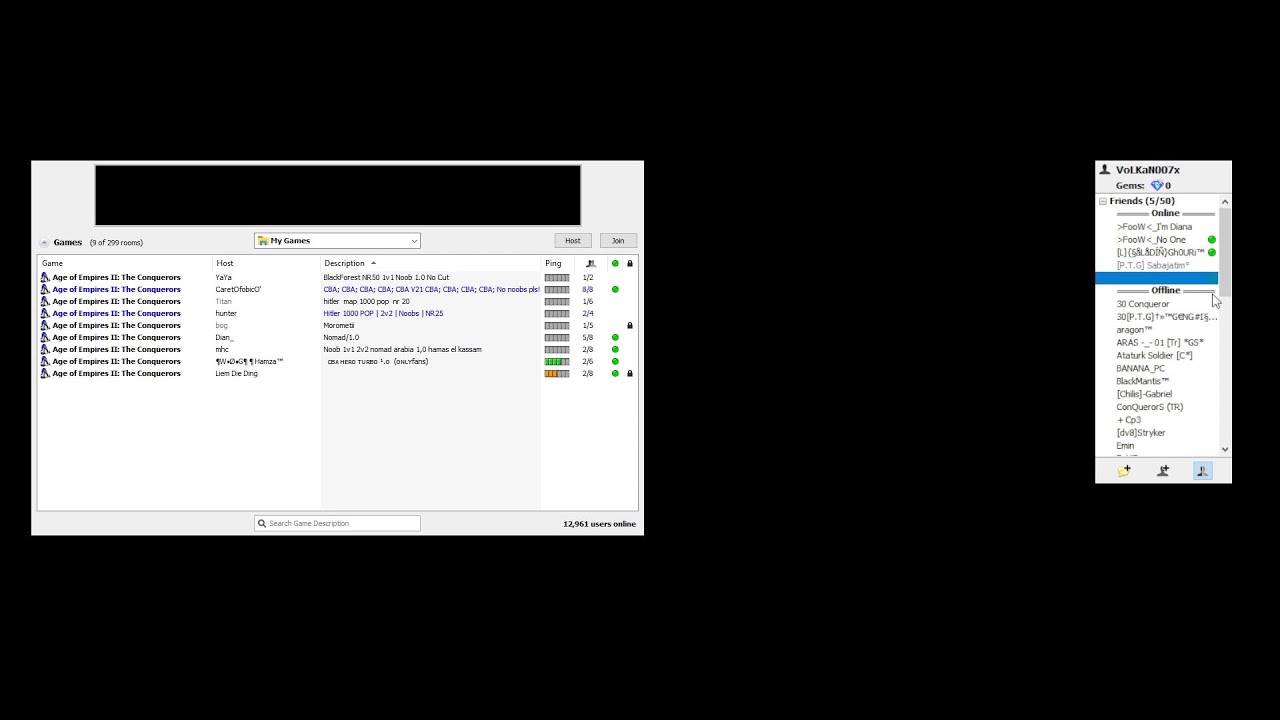Click the green dot in Dian_ row
Image resolution: width=1280 pixels, height=720 pixels.
615,337
